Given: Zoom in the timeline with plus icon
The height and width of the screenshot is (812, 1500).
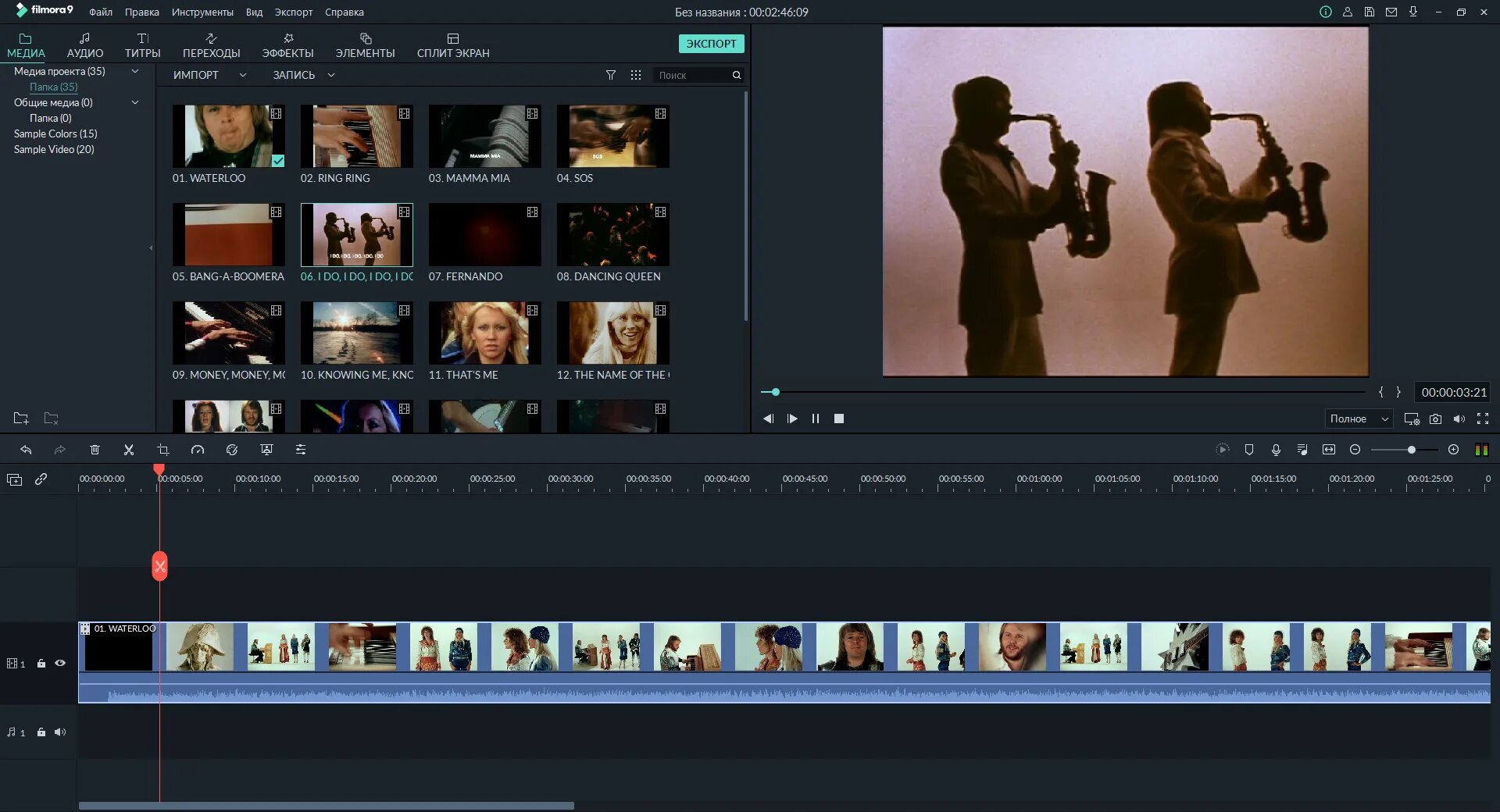Looking at the screenshot, I should click(x=1453, y=450).
